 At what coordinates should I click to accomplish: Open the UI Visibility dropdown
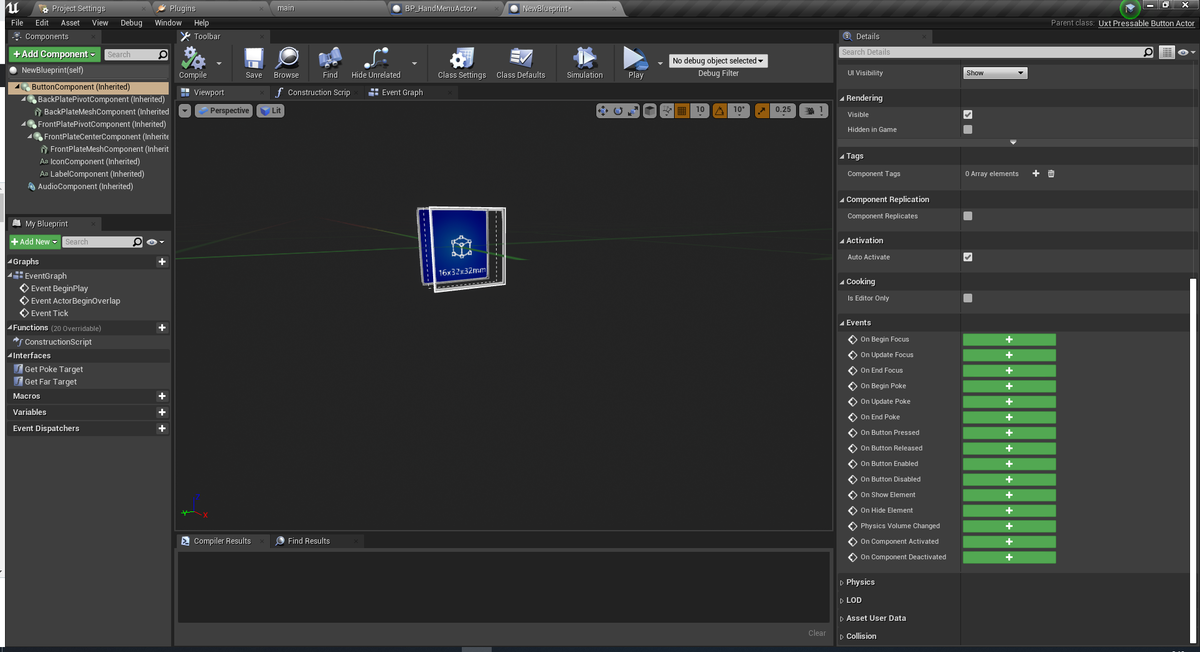point(994,73)
